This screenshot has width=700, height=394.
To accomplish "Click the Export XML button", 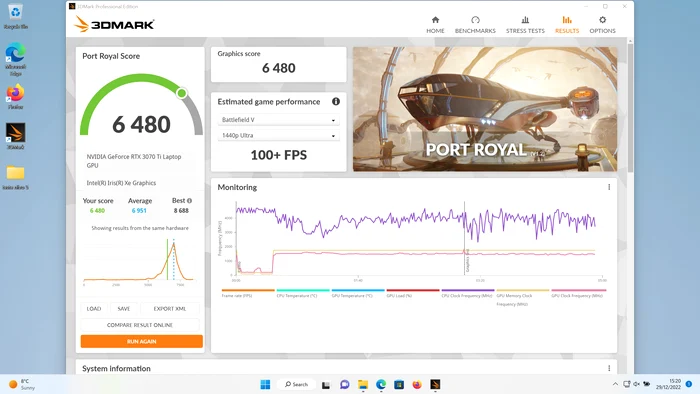I will tap(170, 308).
